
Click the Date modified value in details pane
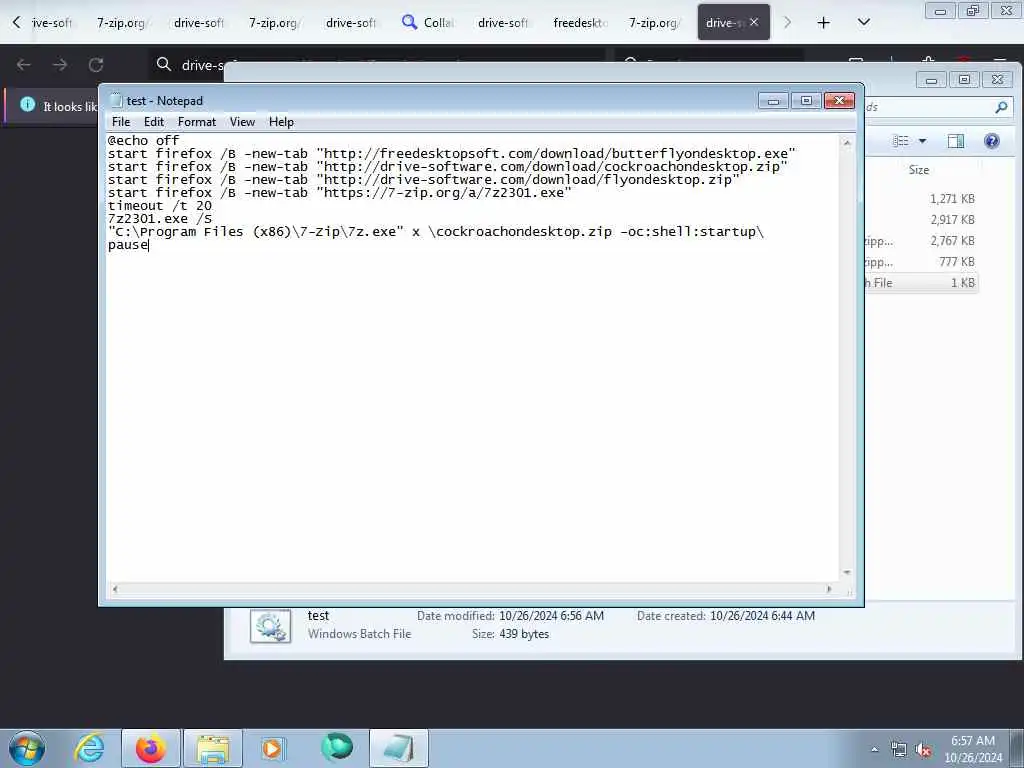pos(551,616)
